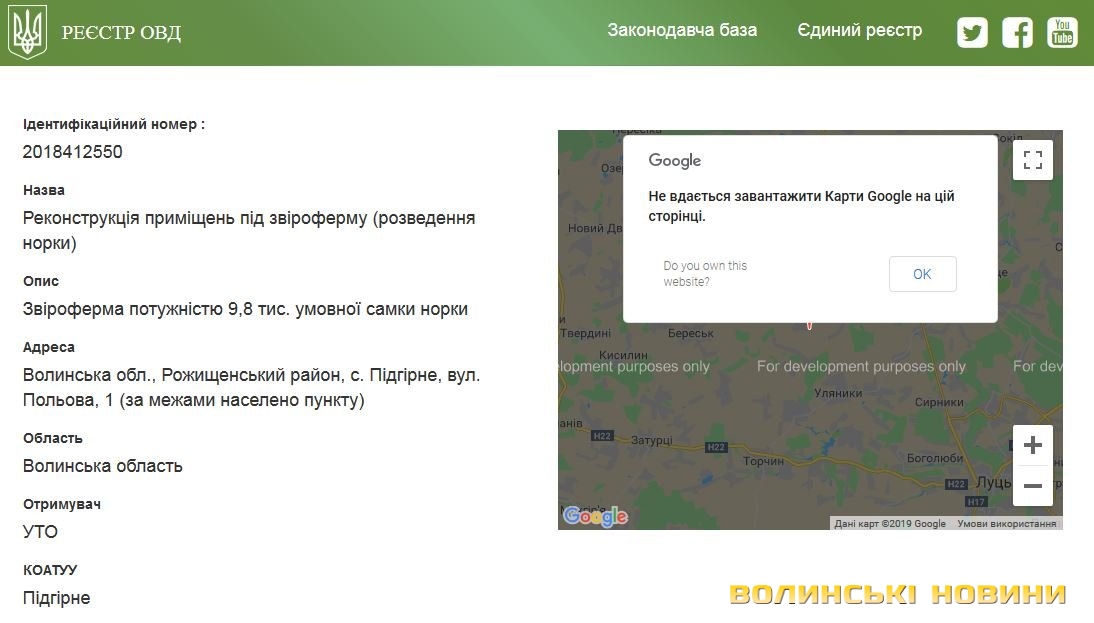The height and width of the screenshot is (623, 1094).
Task: Follow the 'Do you own this website?' link
Action: coord(705,273)
